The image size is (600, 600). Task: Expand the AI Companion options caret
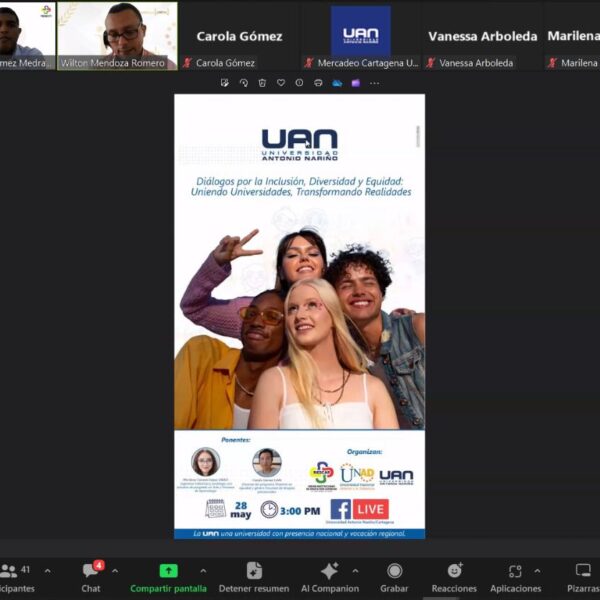pyautogui.click(x=355, y=571)
